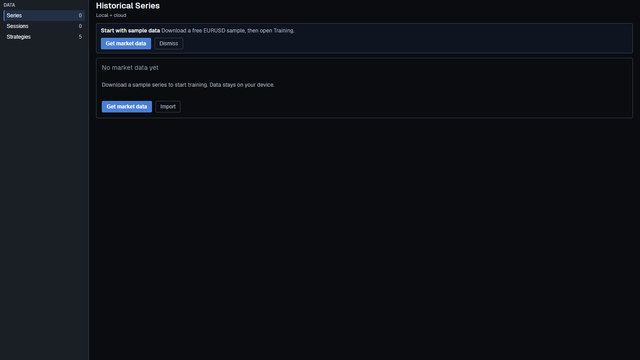Click the 'Download a sample series' description
640x360 pixels.
(188, 85)
